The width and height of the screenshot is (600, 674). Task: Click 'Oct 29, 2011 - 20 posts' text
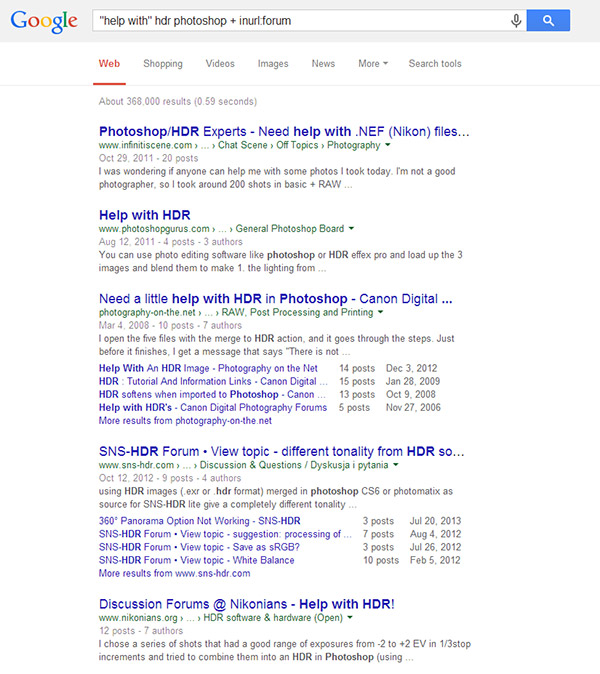click(x=148, y=158)
